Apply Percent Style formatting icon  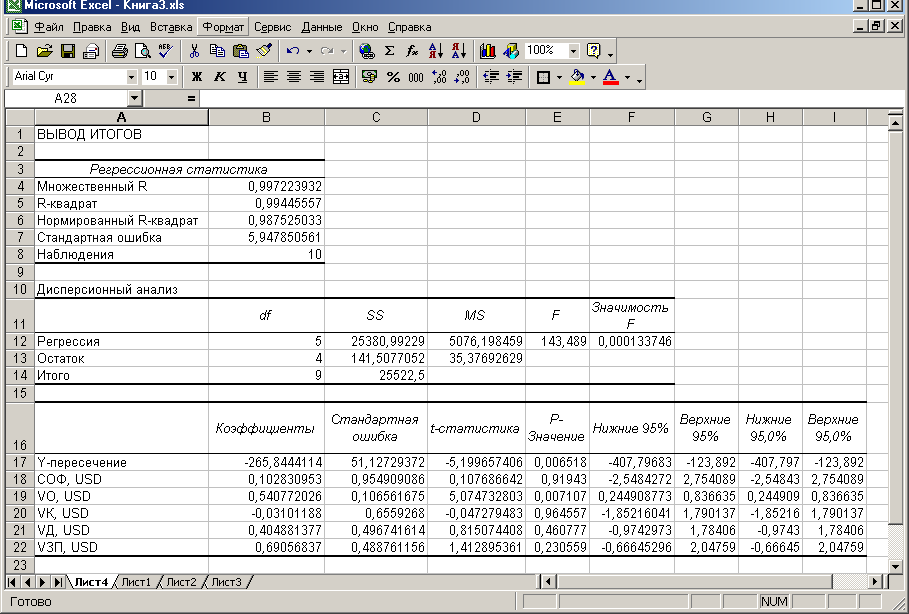click(x=393, y=76)
